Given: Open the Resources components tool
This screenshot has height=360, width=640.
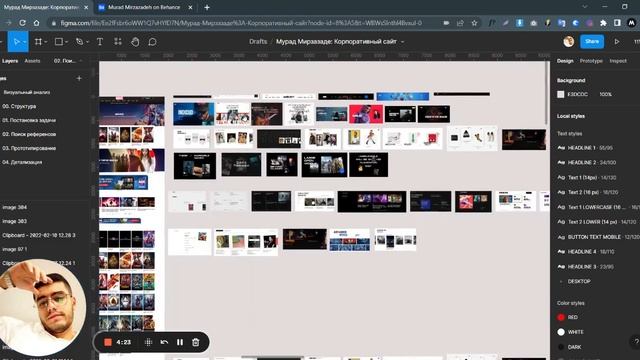Looking at the screenshot, I should 118,42.
